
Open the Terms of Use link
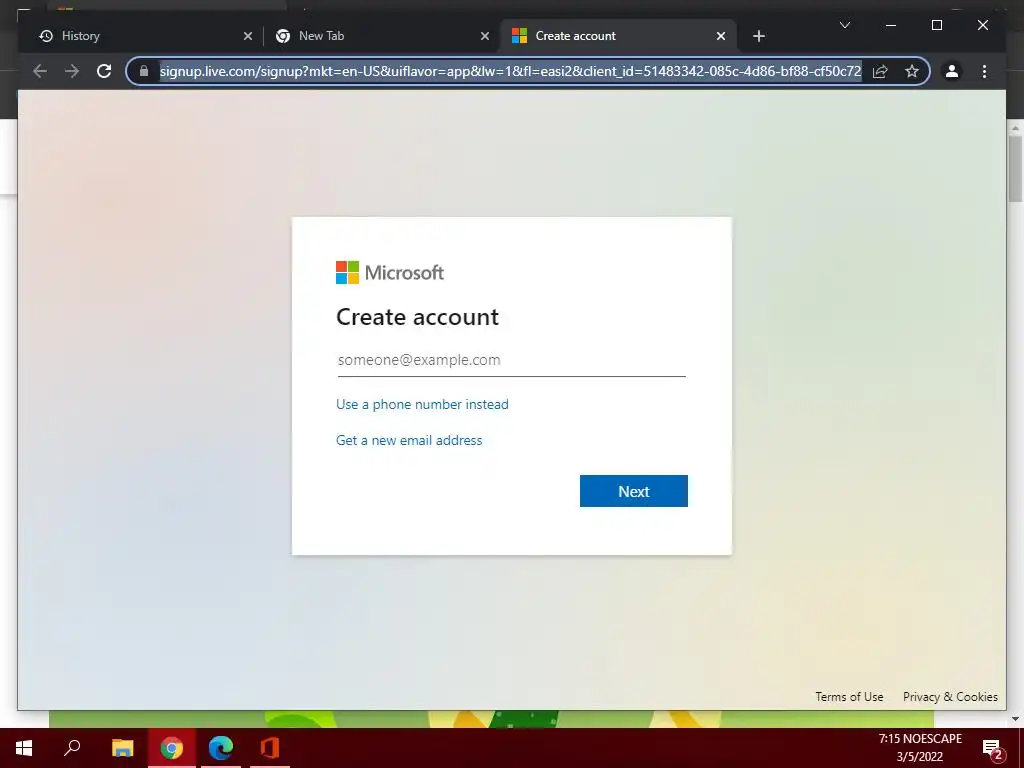849,697
